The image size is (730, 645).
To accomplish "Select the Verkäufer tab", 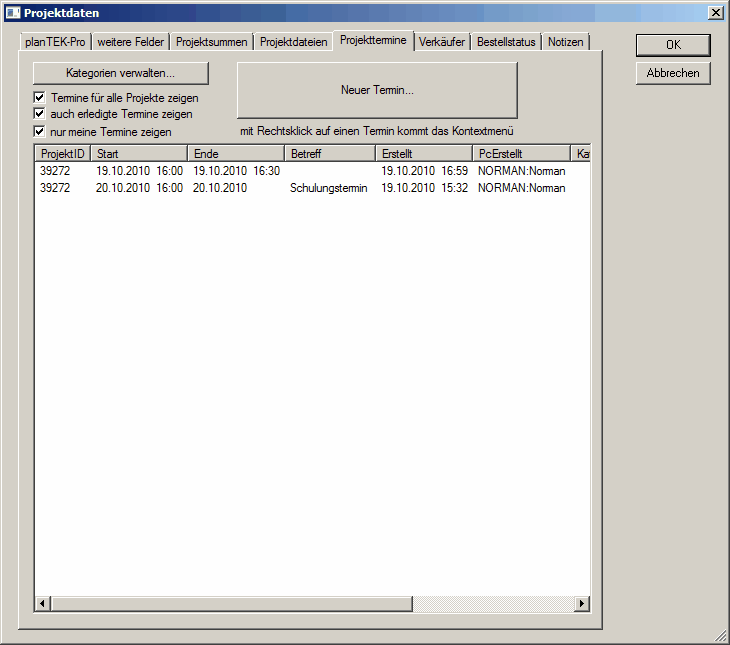I will tap(442, 42).
